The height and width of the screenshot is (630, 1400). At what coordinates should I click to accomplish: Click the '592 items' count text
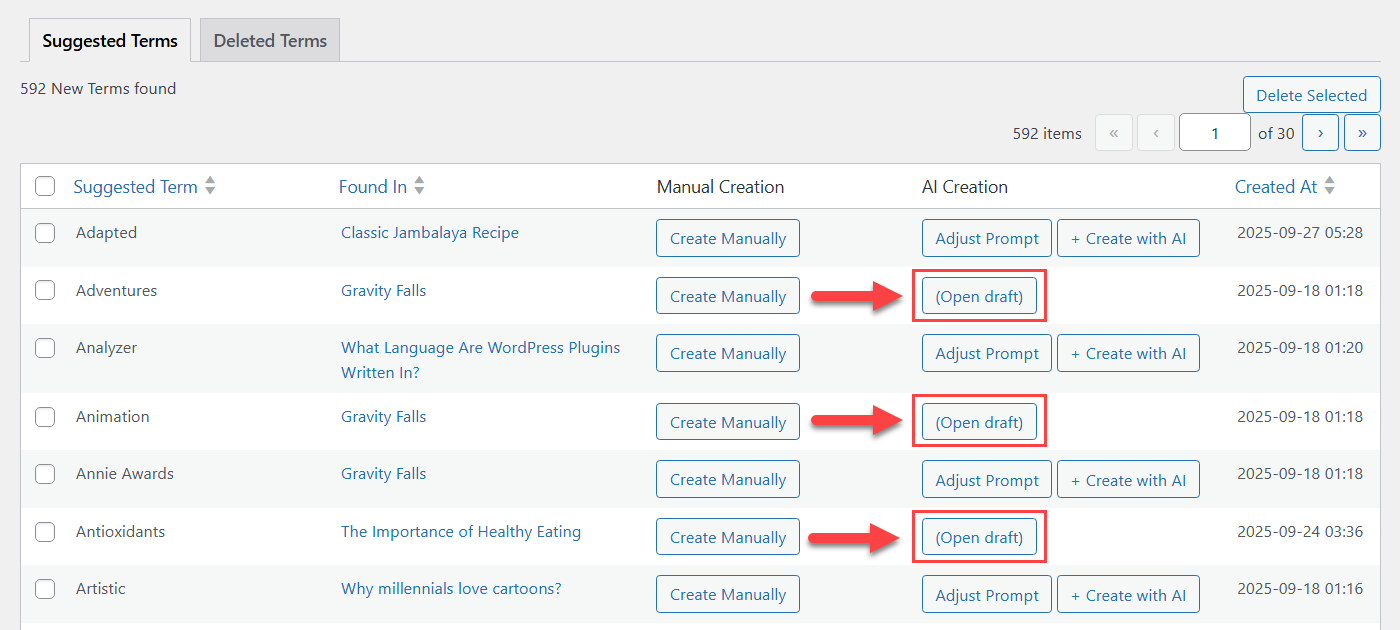click(1047, 133)
